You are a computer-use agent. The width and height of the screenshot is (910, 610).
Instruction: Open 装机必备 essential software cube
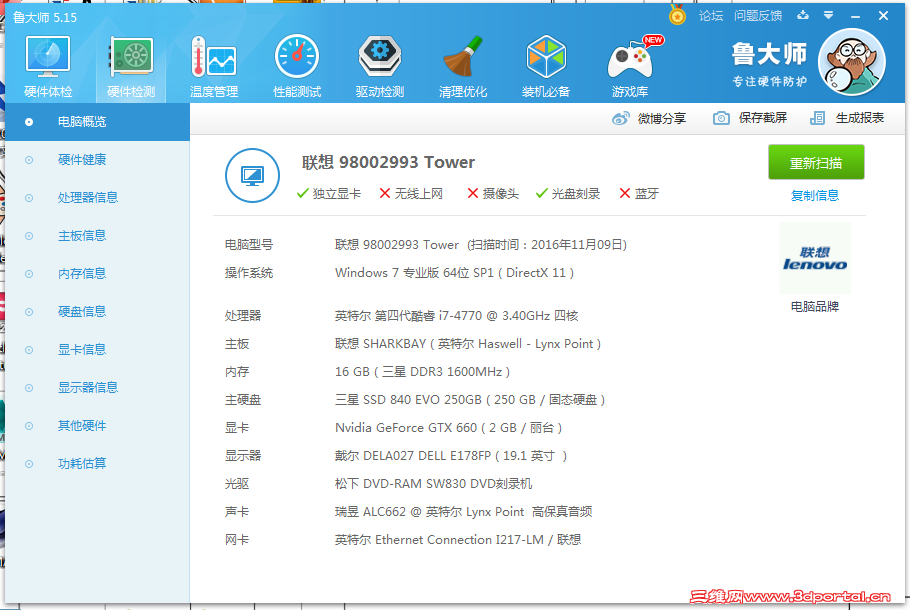(546, 66)
